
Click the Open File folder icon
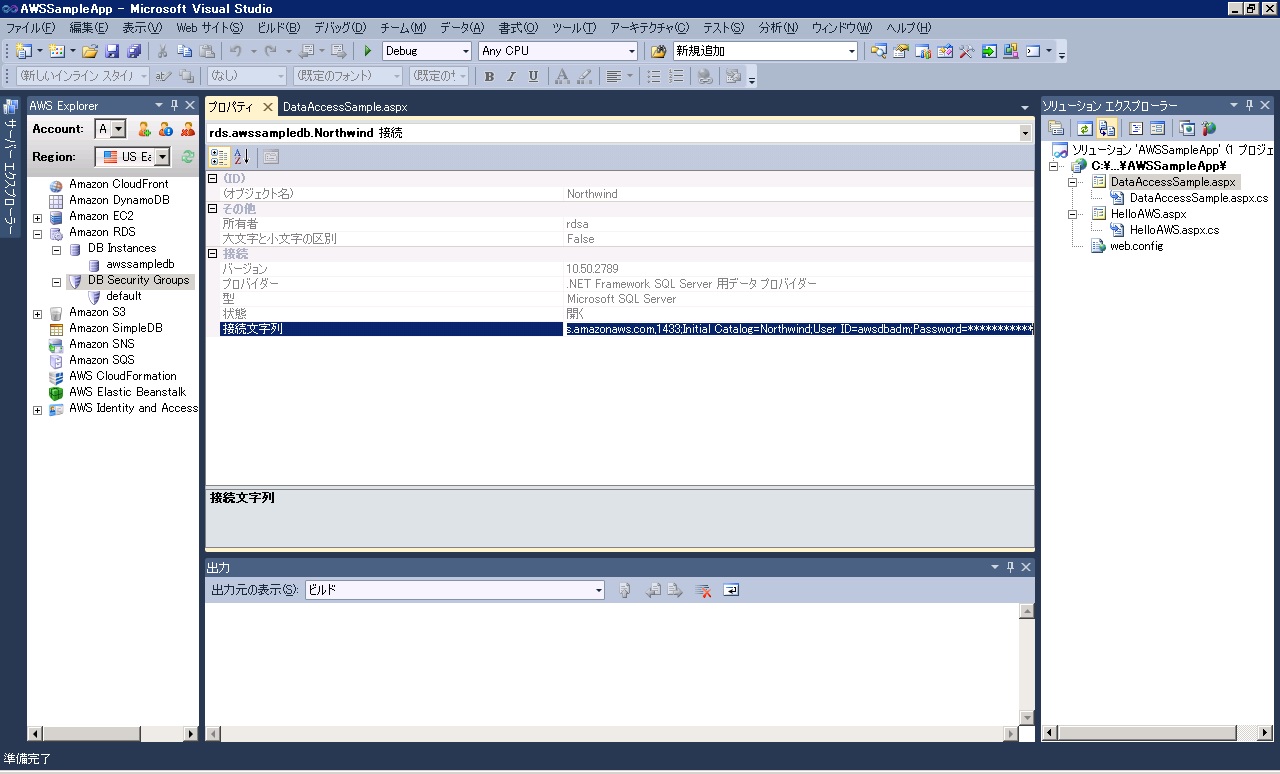pos(90,51)
